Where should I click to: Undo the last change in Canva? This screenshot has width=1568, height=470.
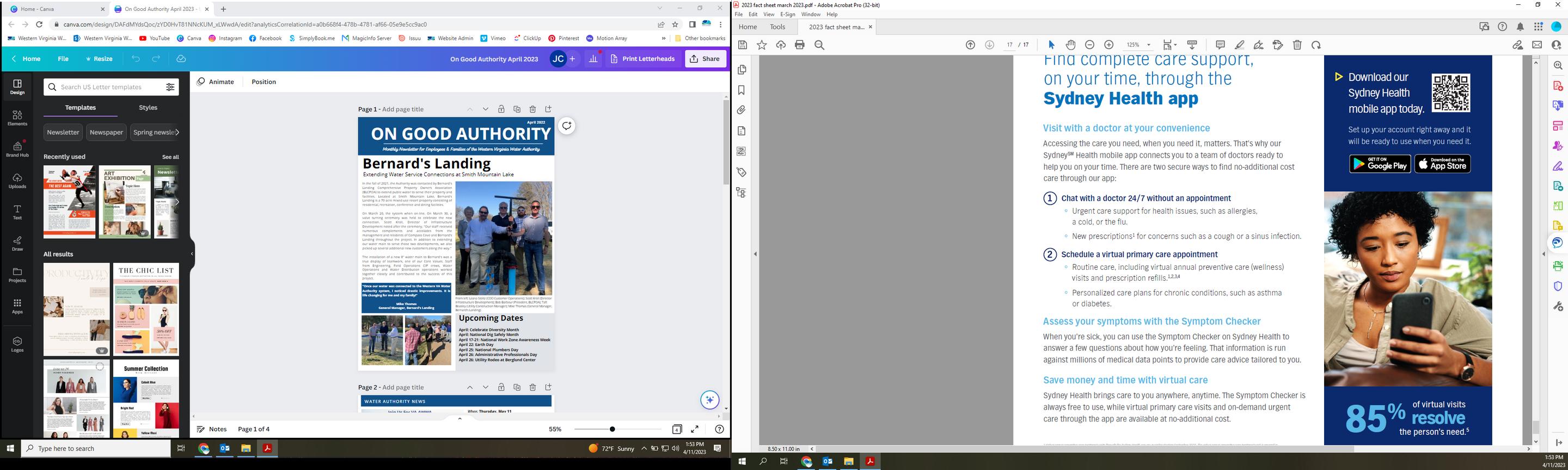pyautogui.click(x=136, y=59)
